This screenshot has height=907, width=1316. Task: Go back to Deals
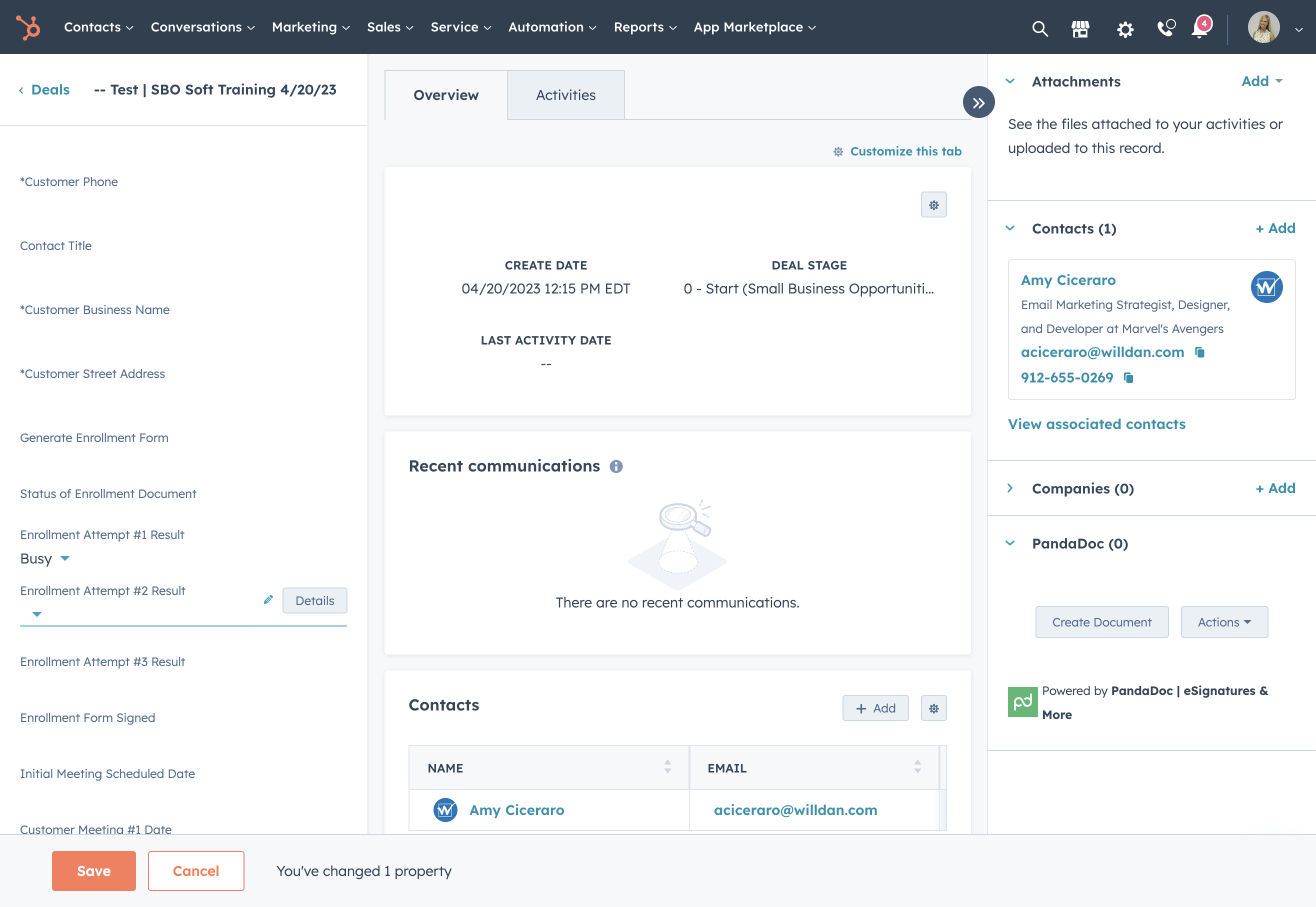(44, 89)
